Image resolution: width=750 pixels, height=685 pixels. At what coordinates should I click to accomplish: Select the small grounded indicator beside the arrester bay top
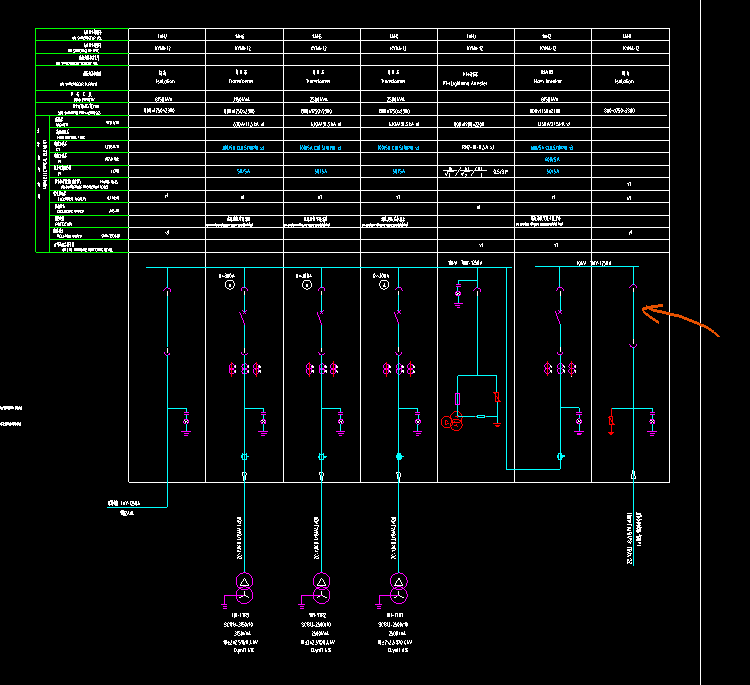[458, 294]
